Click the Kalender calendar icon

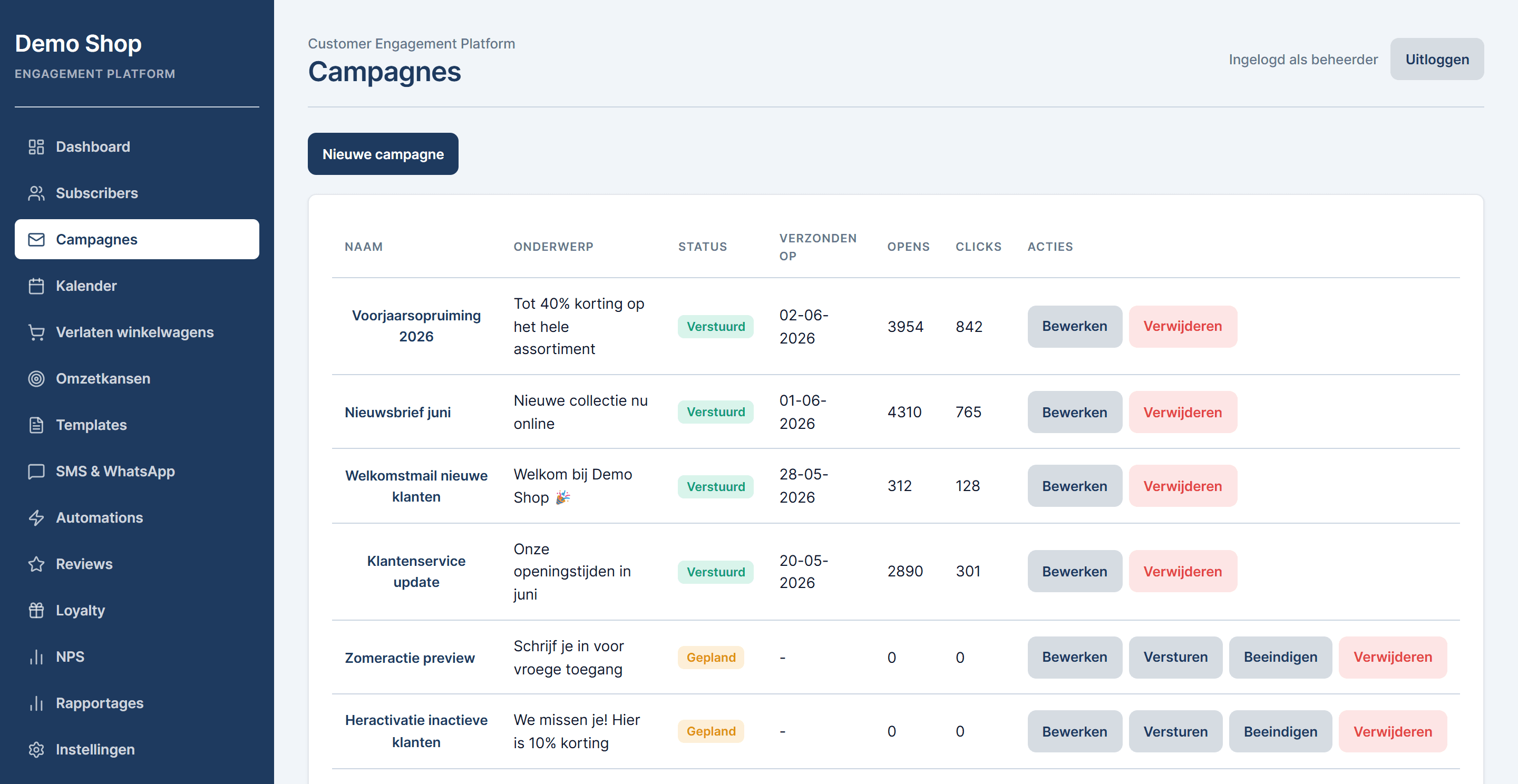pos(36,286)
